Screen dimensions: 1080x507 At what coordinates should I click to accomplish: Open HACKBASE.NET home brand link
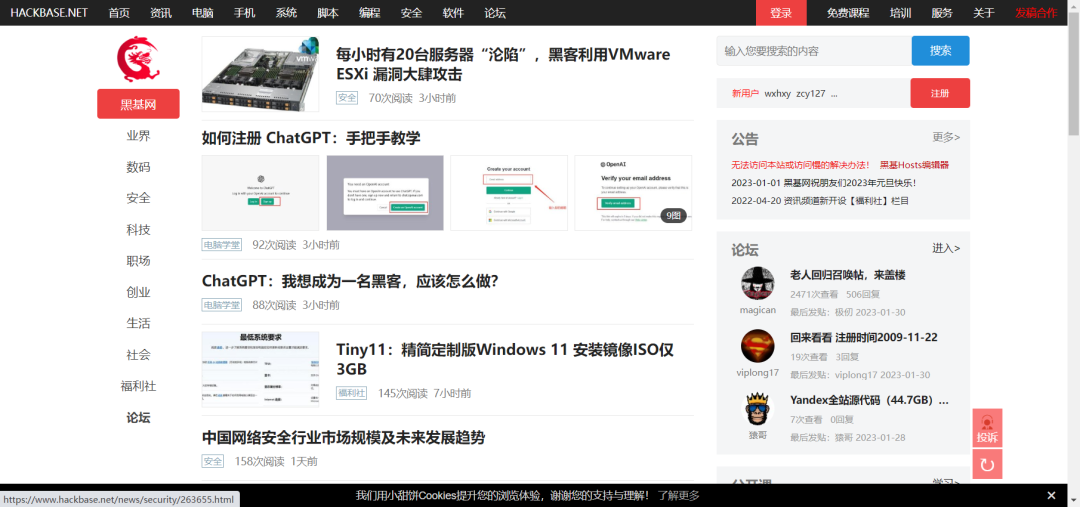(x=49, y=12)
